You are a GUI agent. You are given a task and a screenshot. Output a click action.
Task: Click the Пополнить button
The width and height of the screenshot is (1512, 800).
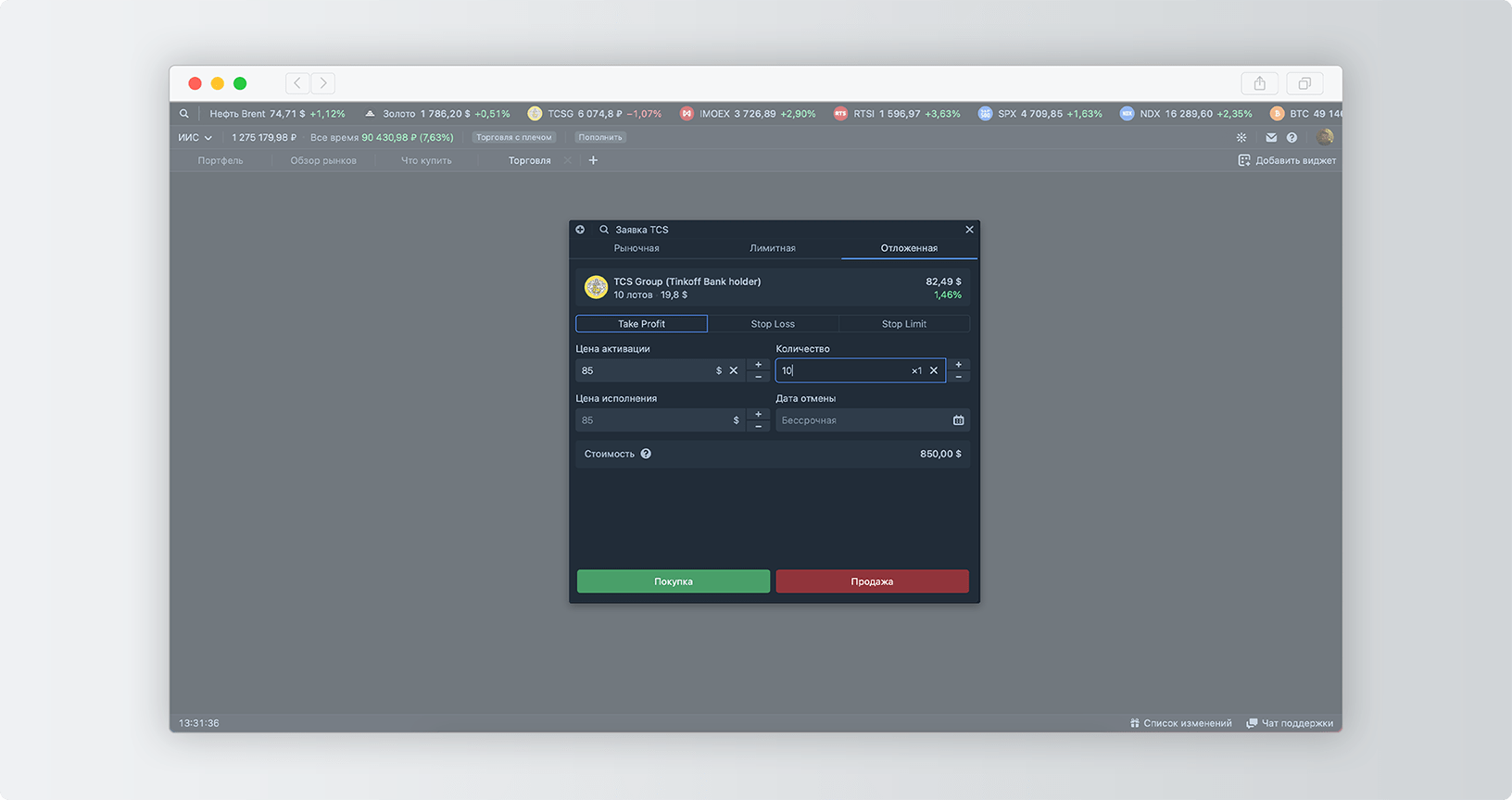tap(600, 137)
